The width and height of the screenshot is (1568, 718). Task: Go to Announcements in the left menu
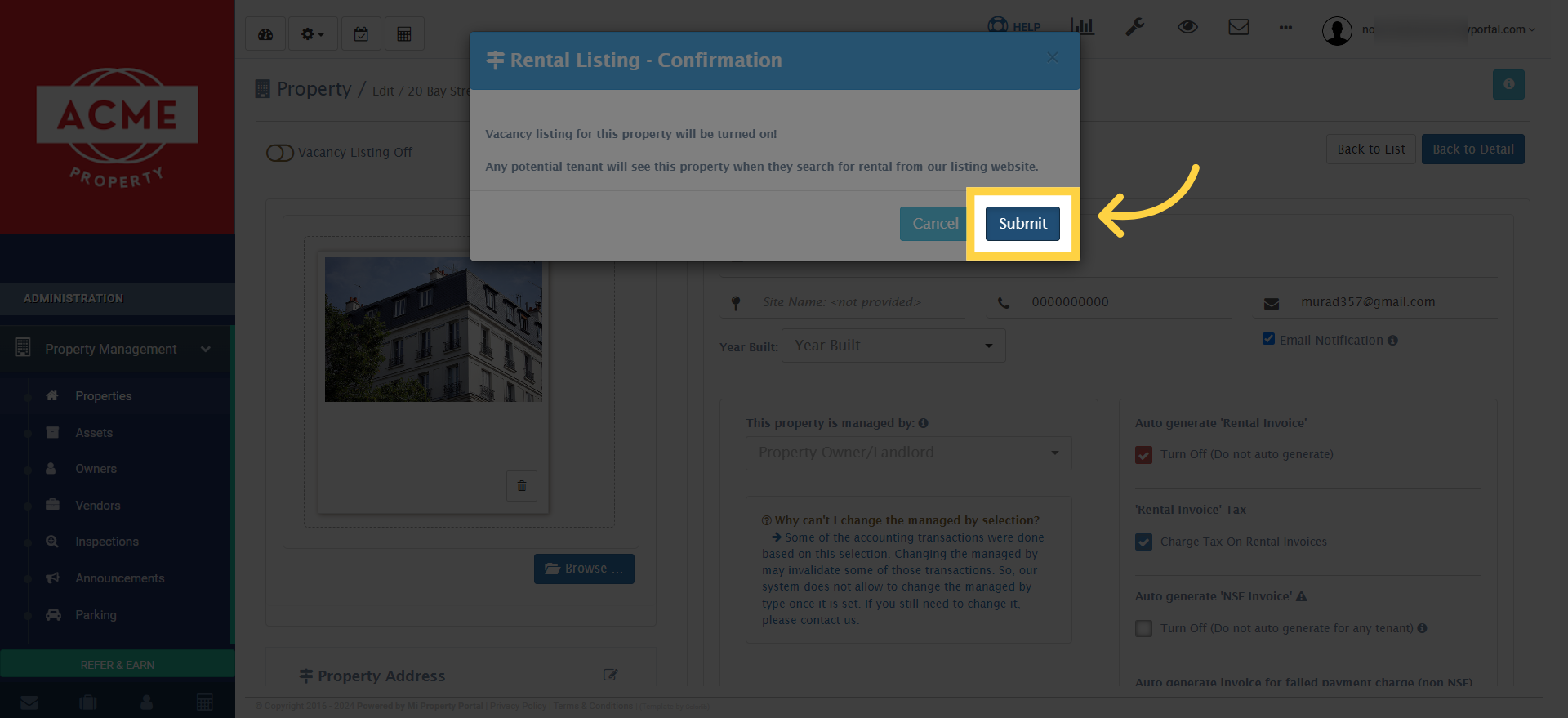tap(119, 578)
